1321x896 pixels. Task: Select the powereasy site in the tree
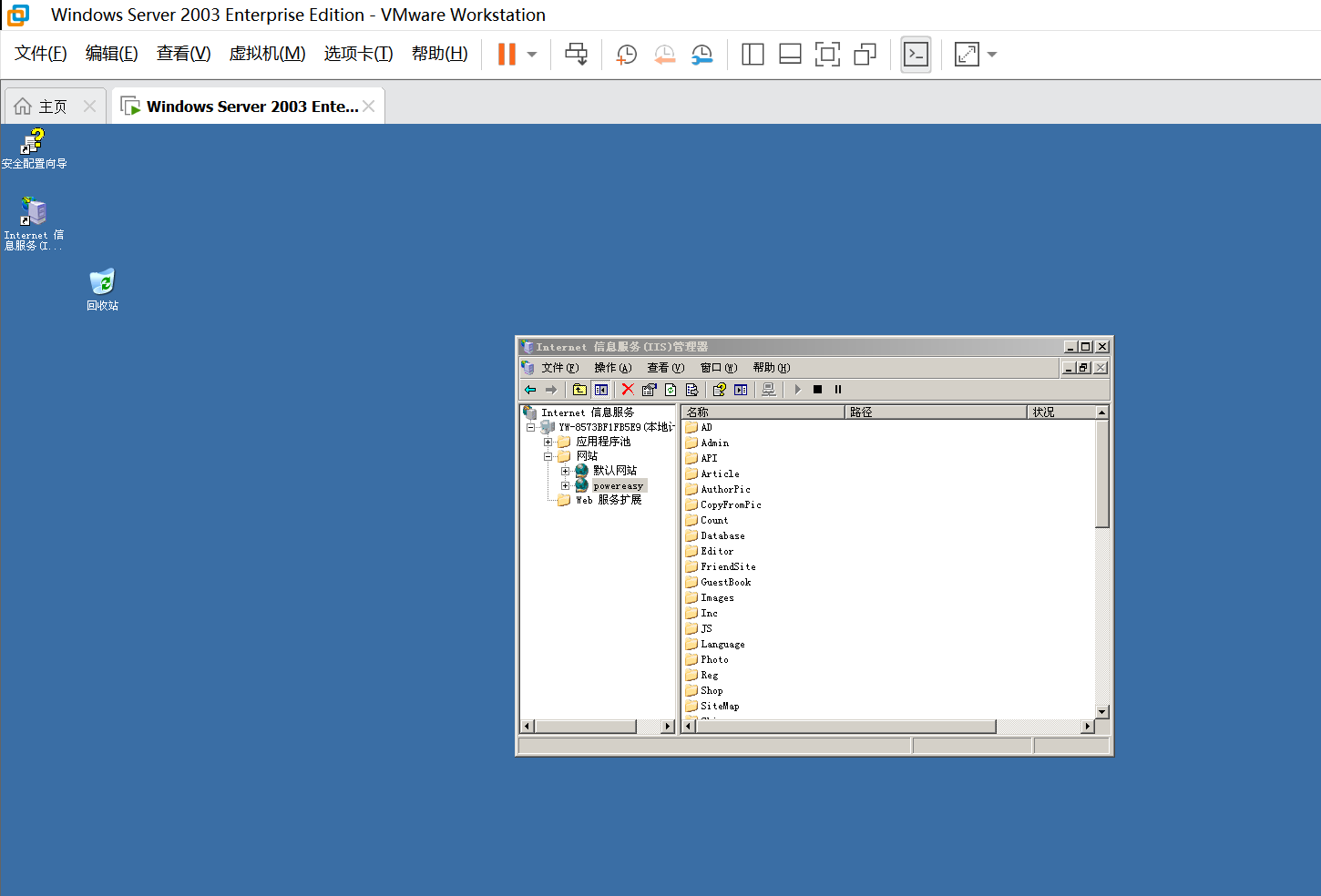click(618, 485)
